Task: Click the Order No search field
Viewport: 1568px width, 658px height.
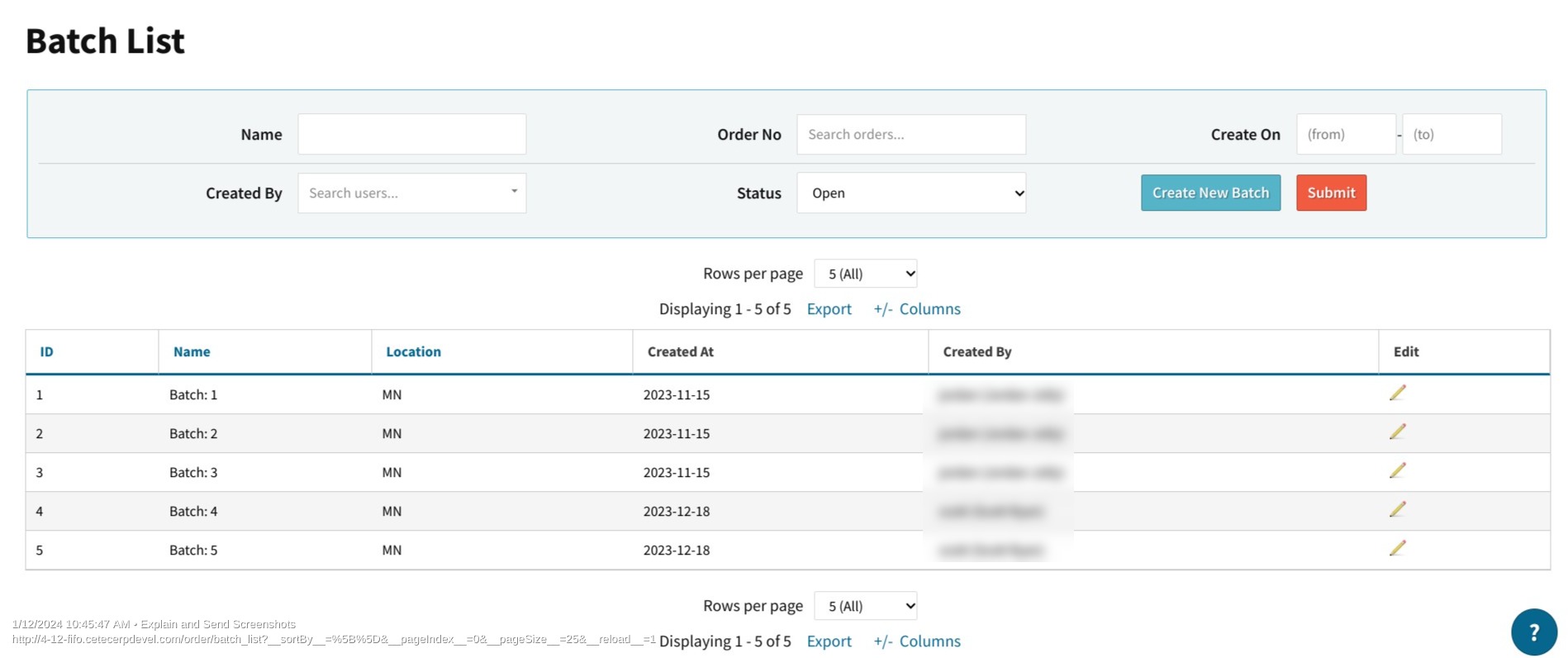Action: (x=910, y=134)
